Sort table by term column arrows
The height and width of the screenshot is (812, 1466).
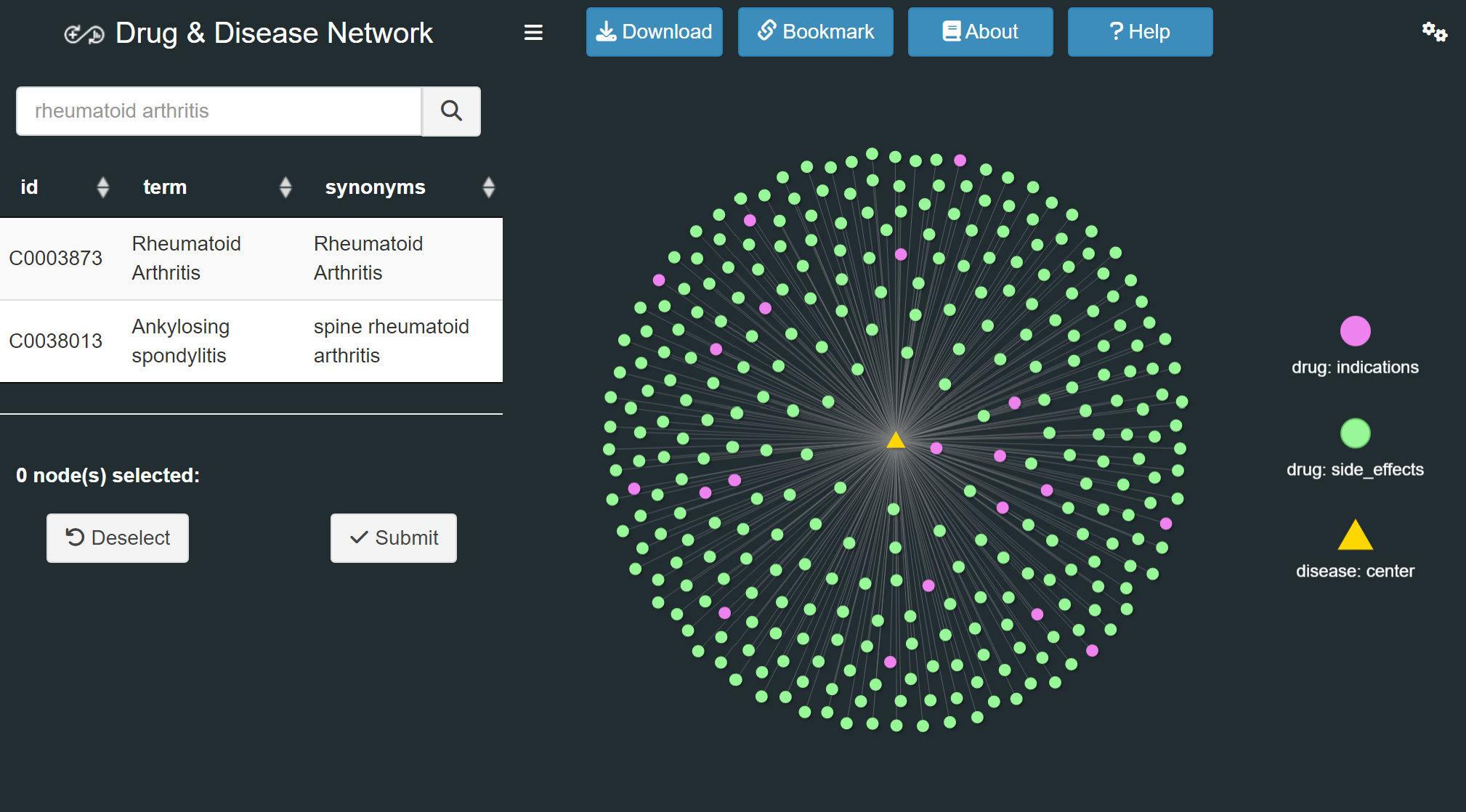[x=285, y=187]
